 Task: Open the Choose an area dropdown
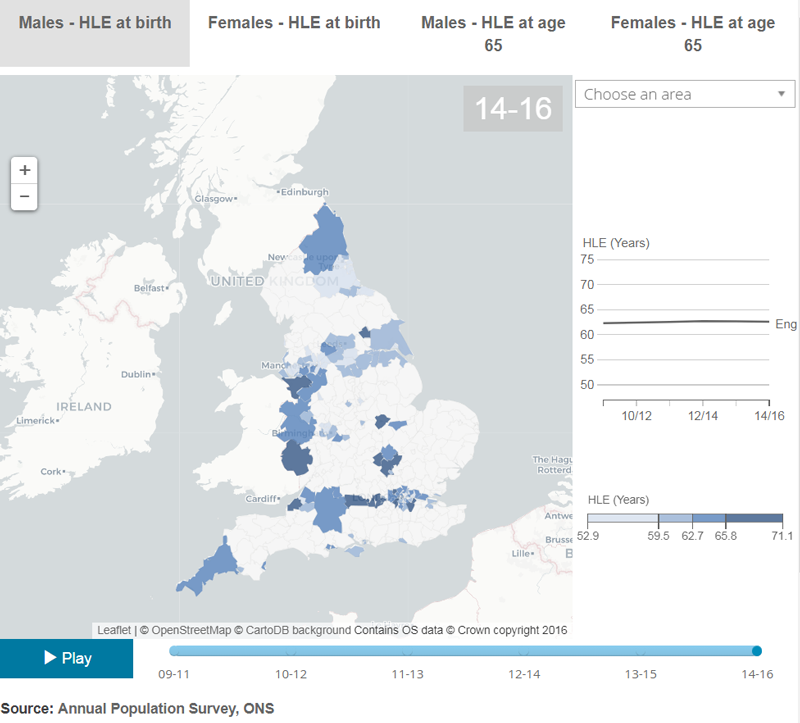click(x=684, y=94)
